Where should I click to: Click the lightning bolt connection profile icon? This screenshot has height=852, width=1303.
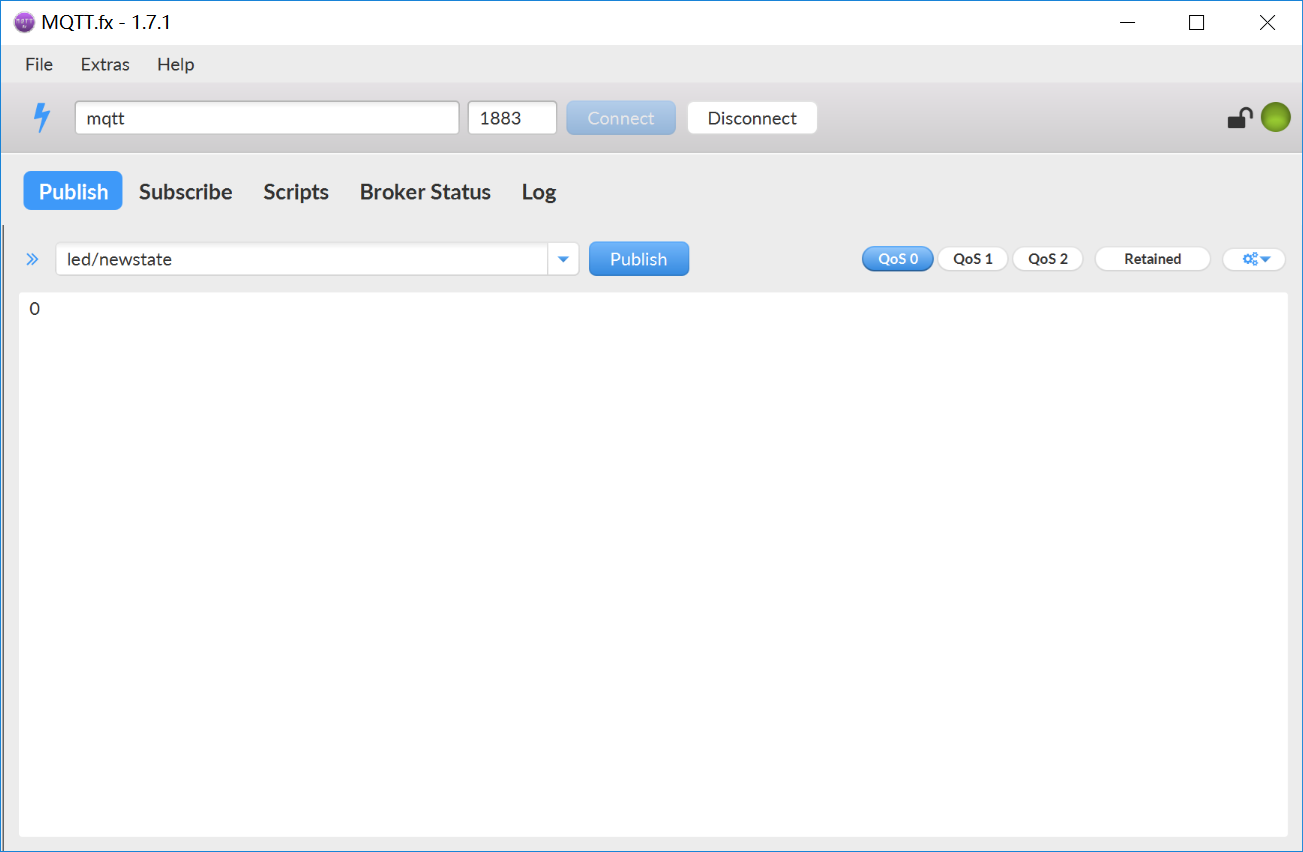pyautogui.click(x=42, y=118)
